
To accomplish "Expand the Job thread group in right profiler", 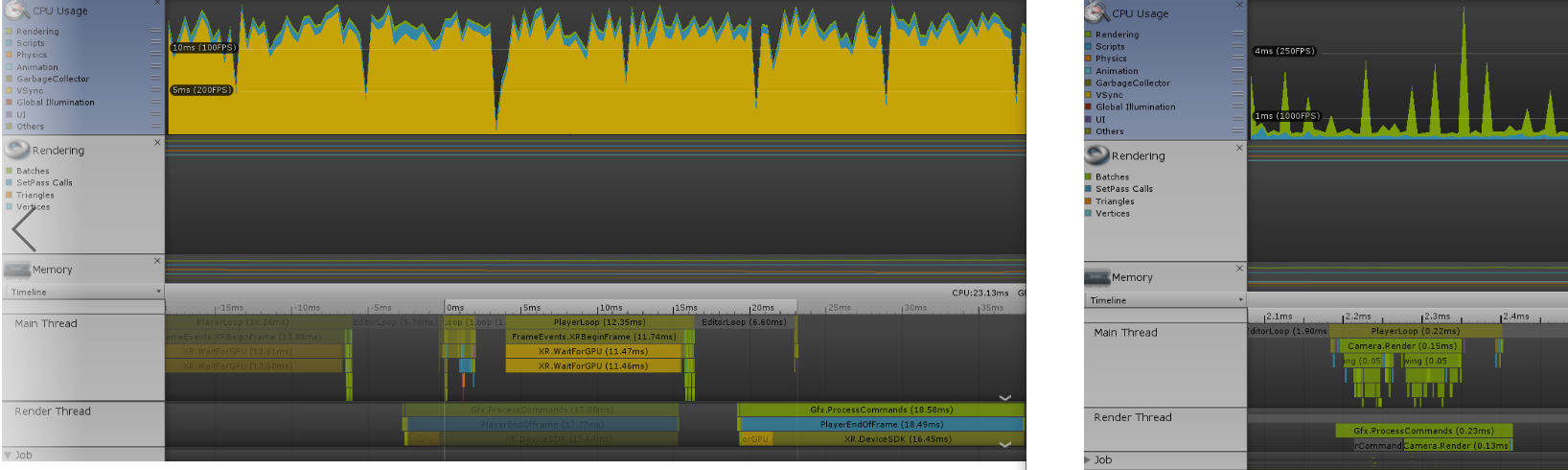I will [1088, 460].
